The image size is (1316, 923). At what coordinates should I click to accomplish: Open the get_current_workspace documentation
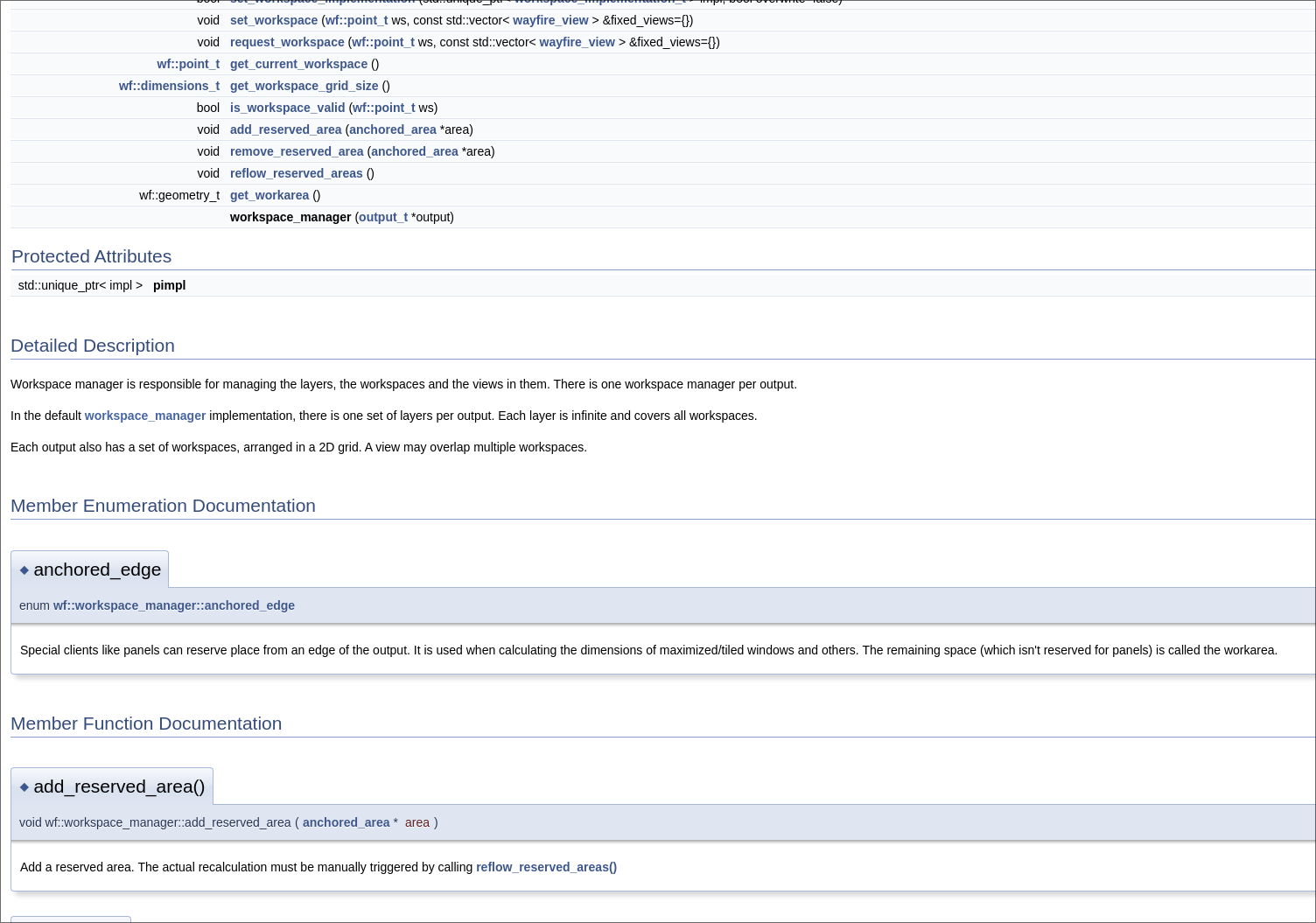click(x=298, y=64)
